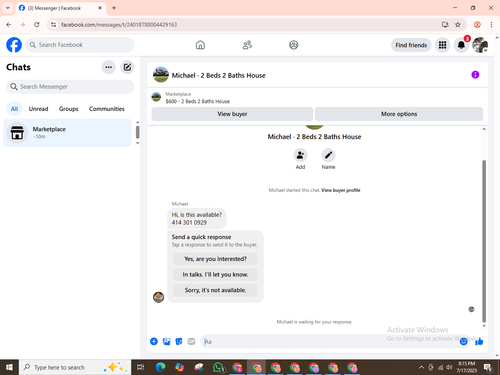Click the Add people icon

[x=300, y=155]
